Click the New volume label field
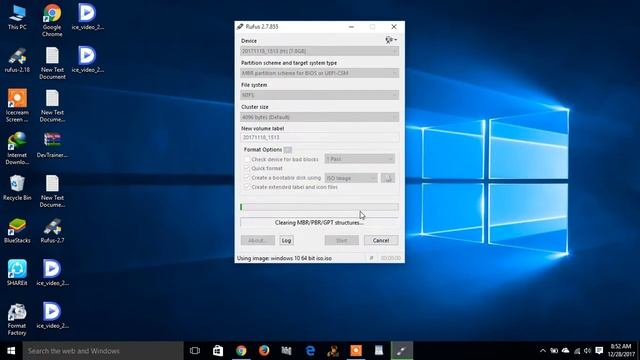 (x=320, y=138)
